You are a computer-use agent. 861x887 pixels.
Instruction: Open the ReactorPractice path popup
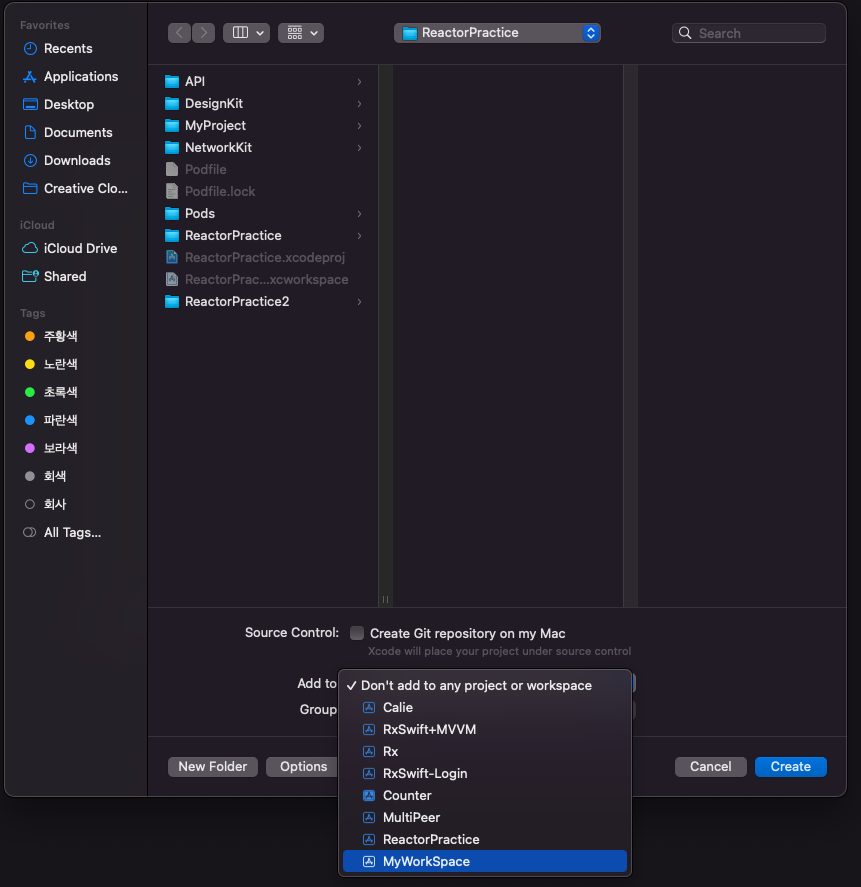click(x=497, y=33)
